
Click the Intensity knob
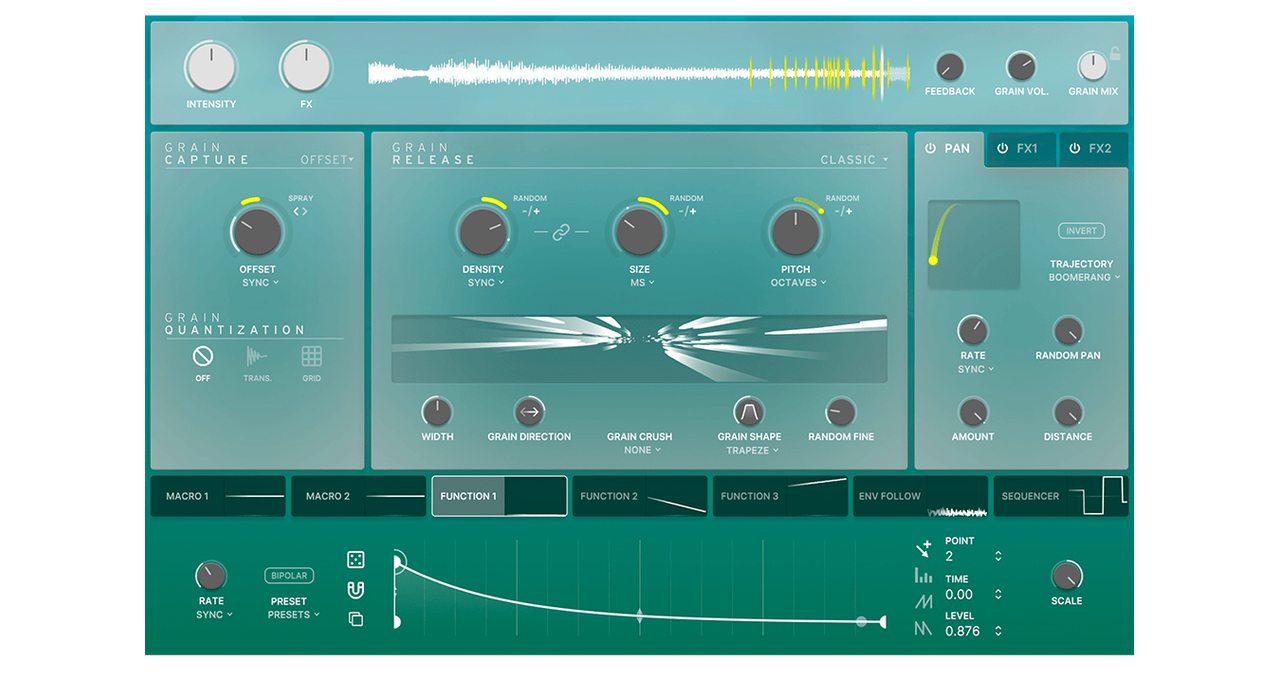click(x=211, y=67)
